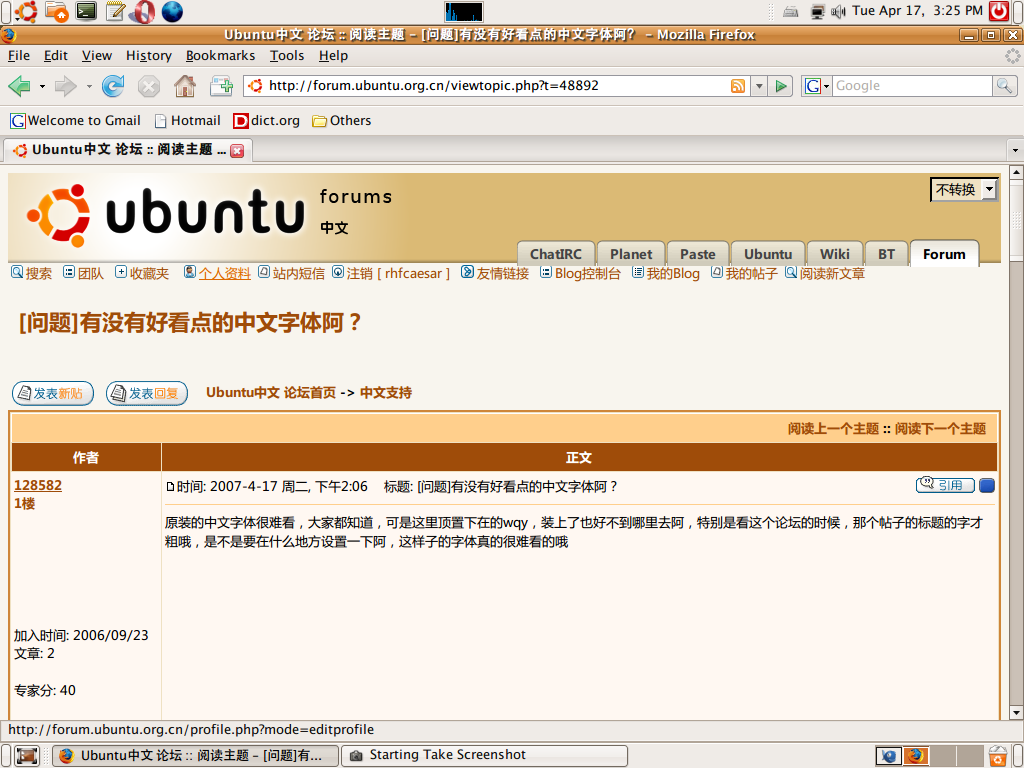This screenshot has height=768, width=1024.
Task: Click the 发表新贴 new post button
Action: tap(53, 393)
